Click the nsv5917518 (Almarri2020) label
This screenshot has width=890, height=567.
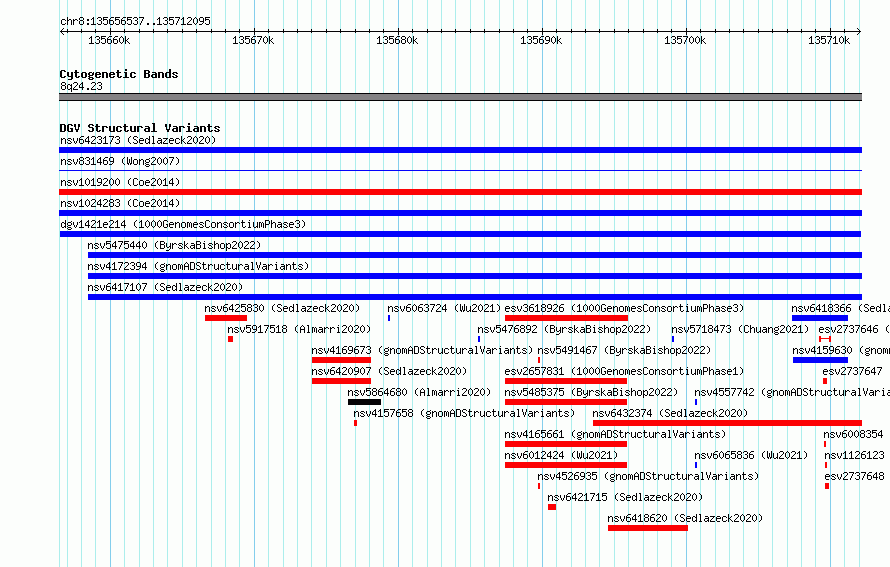(x=299, y=329)
